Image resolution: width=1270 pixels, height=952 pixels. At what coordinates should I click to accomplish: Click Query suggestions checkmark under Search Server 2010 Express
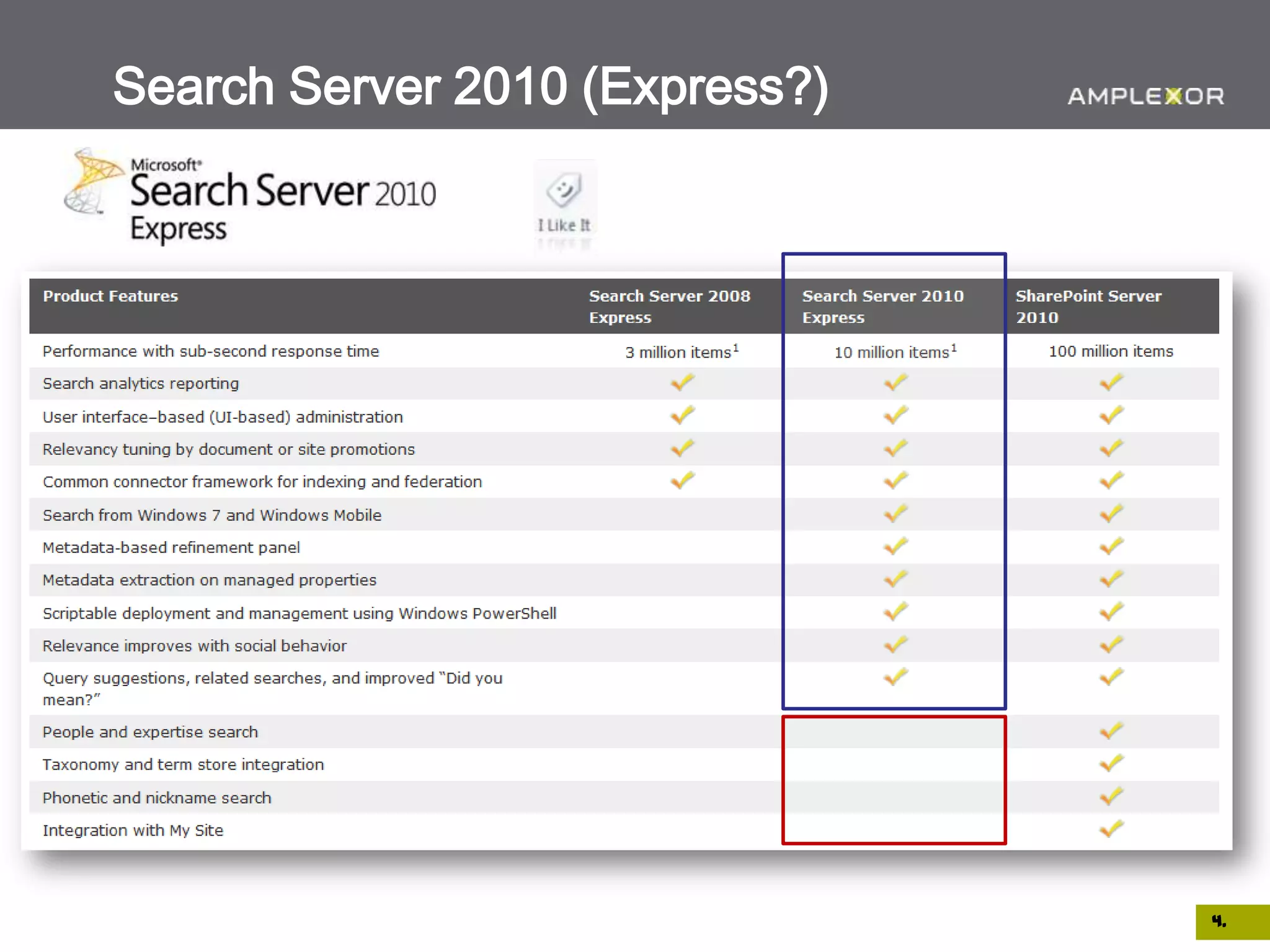tap(896, 677)
